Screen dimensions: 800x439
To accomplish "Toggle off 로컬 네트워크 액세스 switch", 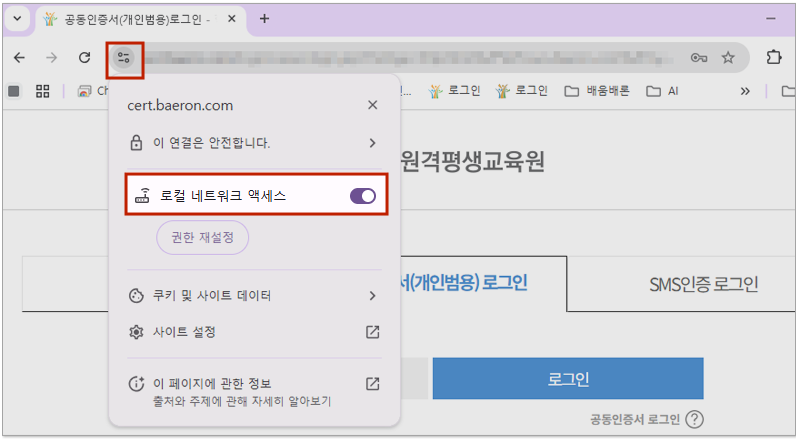I will (x=363, y=196).
